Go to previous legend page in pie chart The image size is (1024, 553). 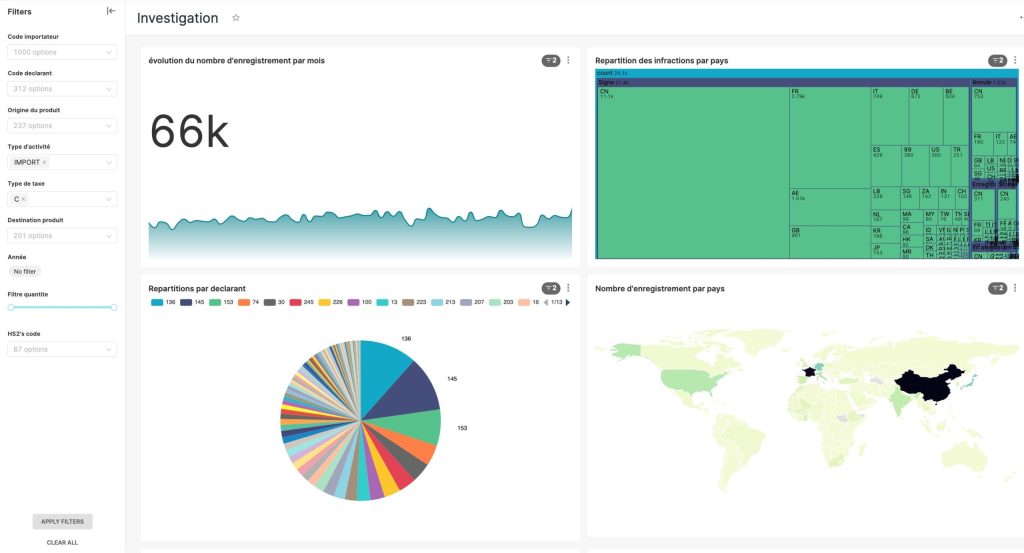tap(546, 302)
